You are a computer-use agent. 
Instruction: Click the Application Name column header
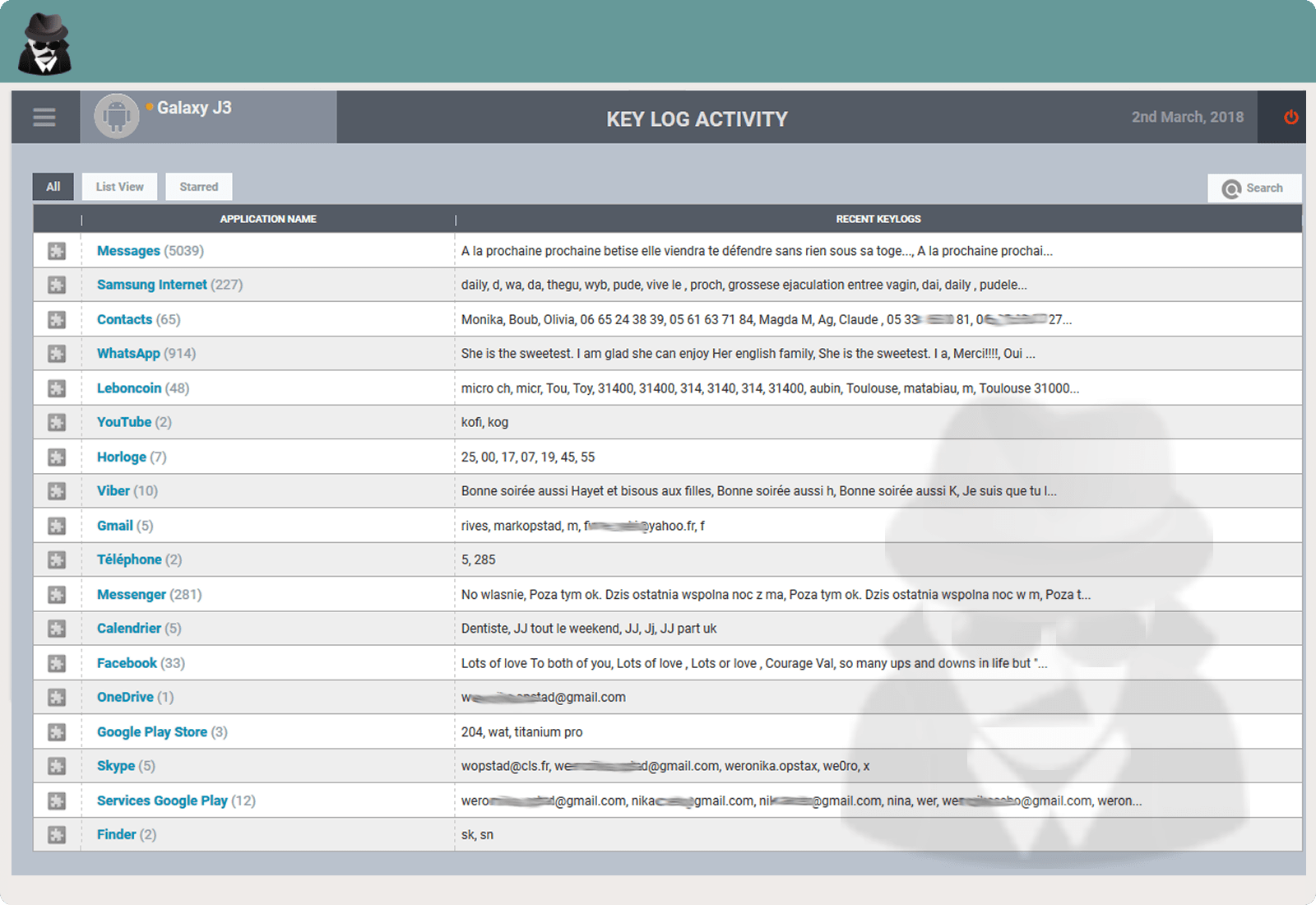coord(268,219)
